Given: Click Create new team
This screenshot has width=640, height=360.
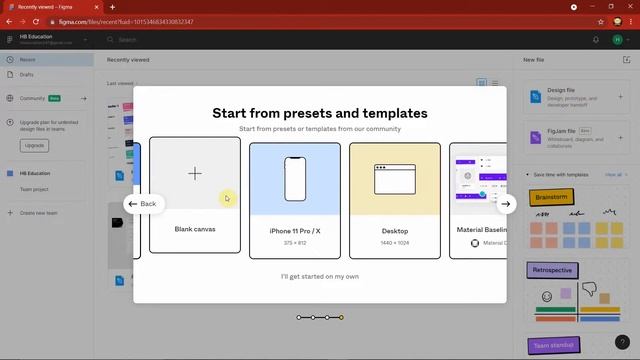Looking at the screenshot, I should [x=38, y=213].
